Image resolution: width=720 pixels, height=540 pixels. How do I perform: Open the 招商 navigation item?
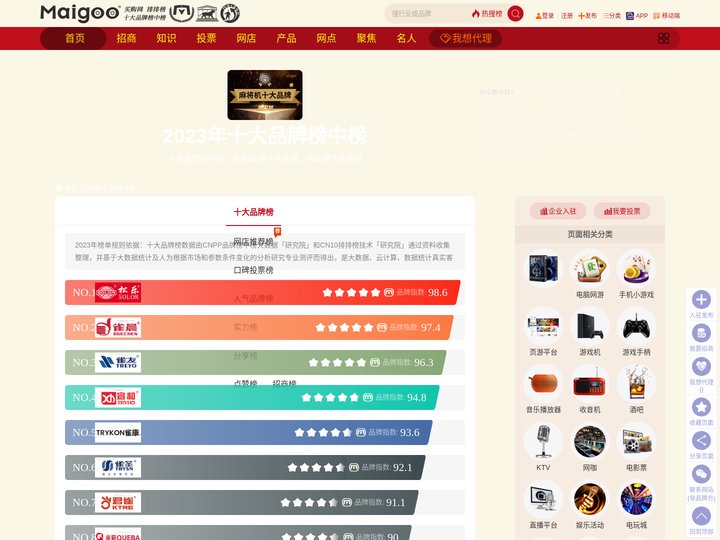tap(126, 38)
